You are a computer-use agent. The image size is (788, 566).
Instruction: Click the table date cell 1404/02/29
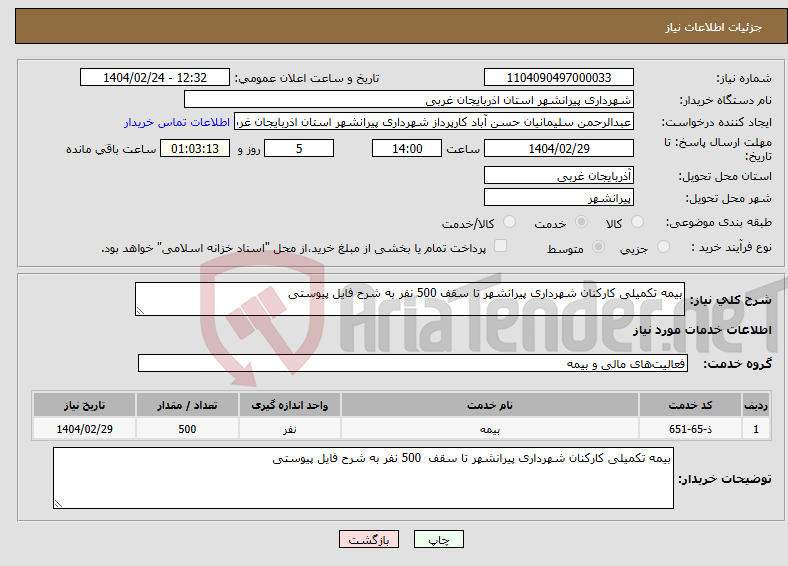point(84,429)
